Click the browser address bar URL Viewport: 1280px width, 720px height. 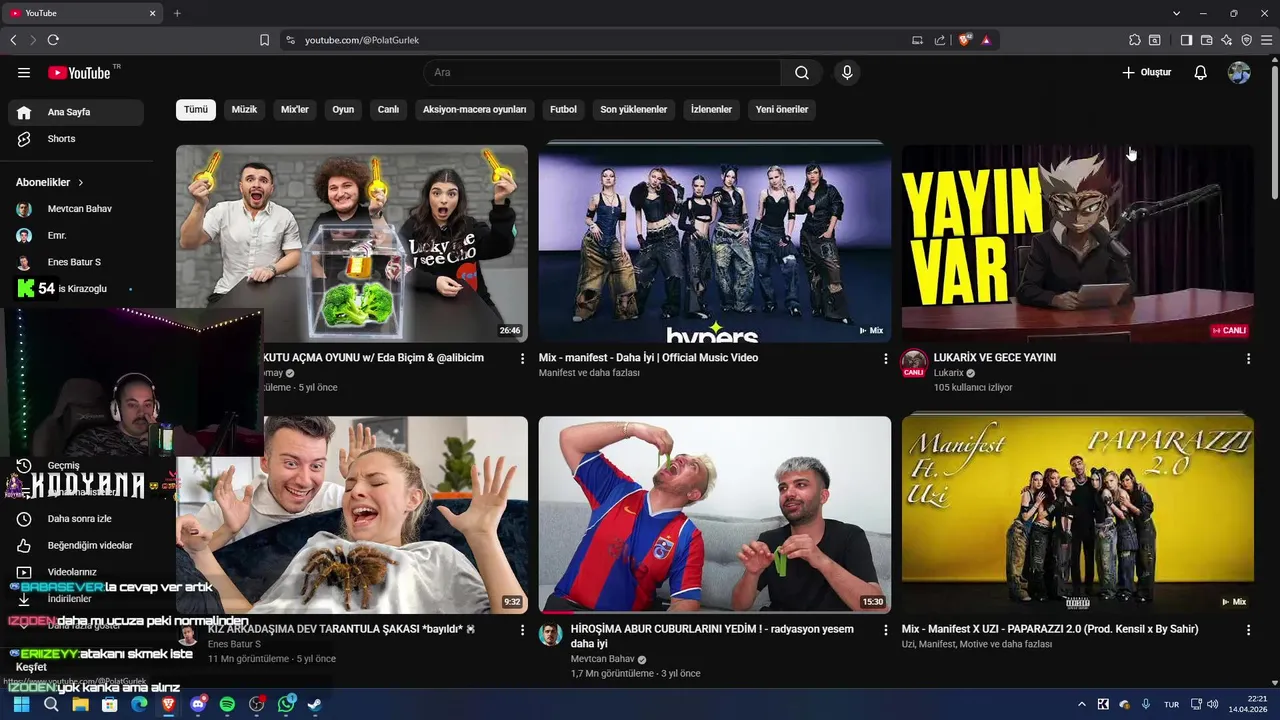point(362,40)
